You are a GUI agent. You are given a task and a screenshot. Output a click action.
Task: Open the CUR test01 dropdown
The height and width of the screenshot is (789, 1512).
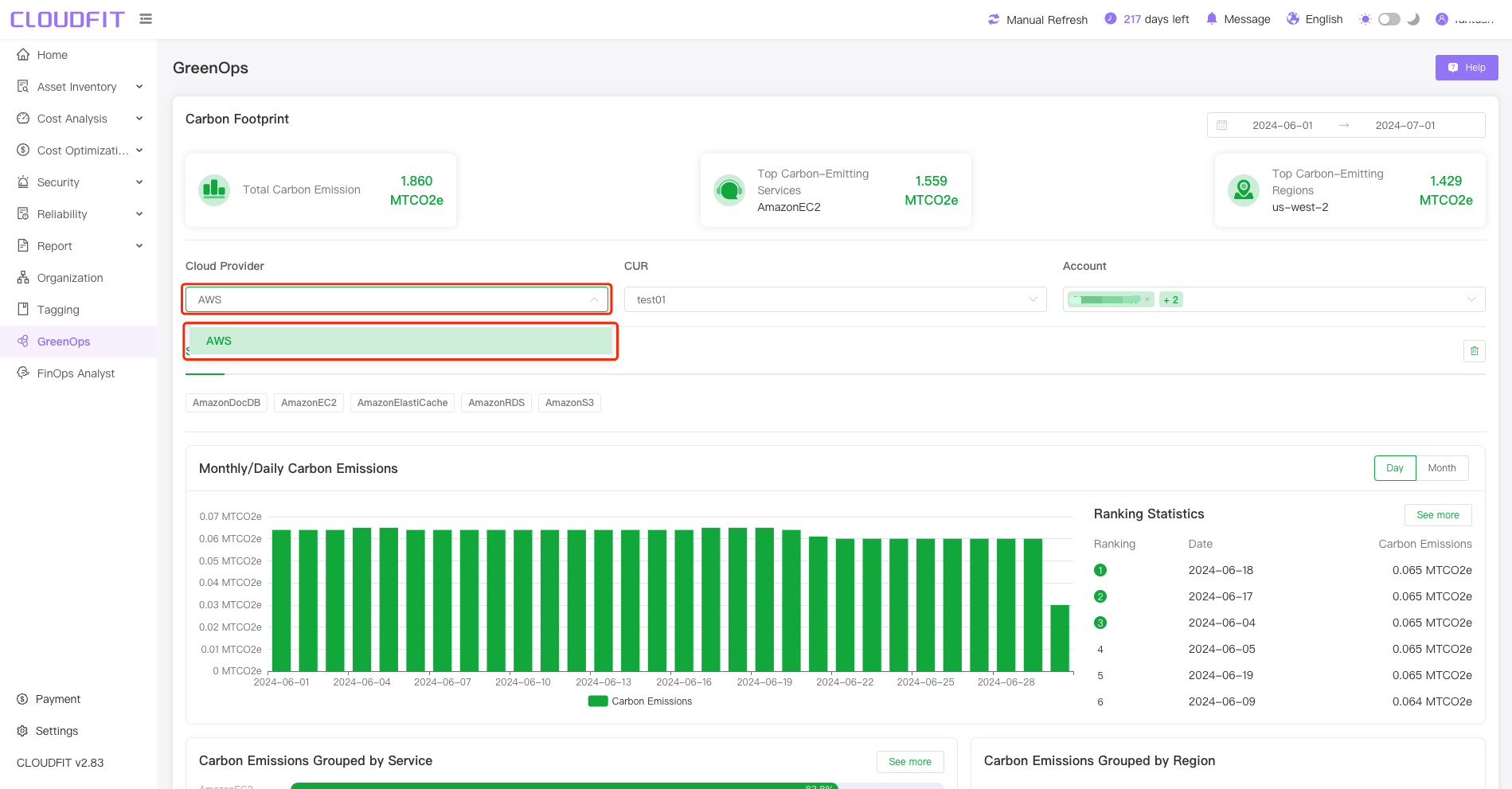[835, 299]
